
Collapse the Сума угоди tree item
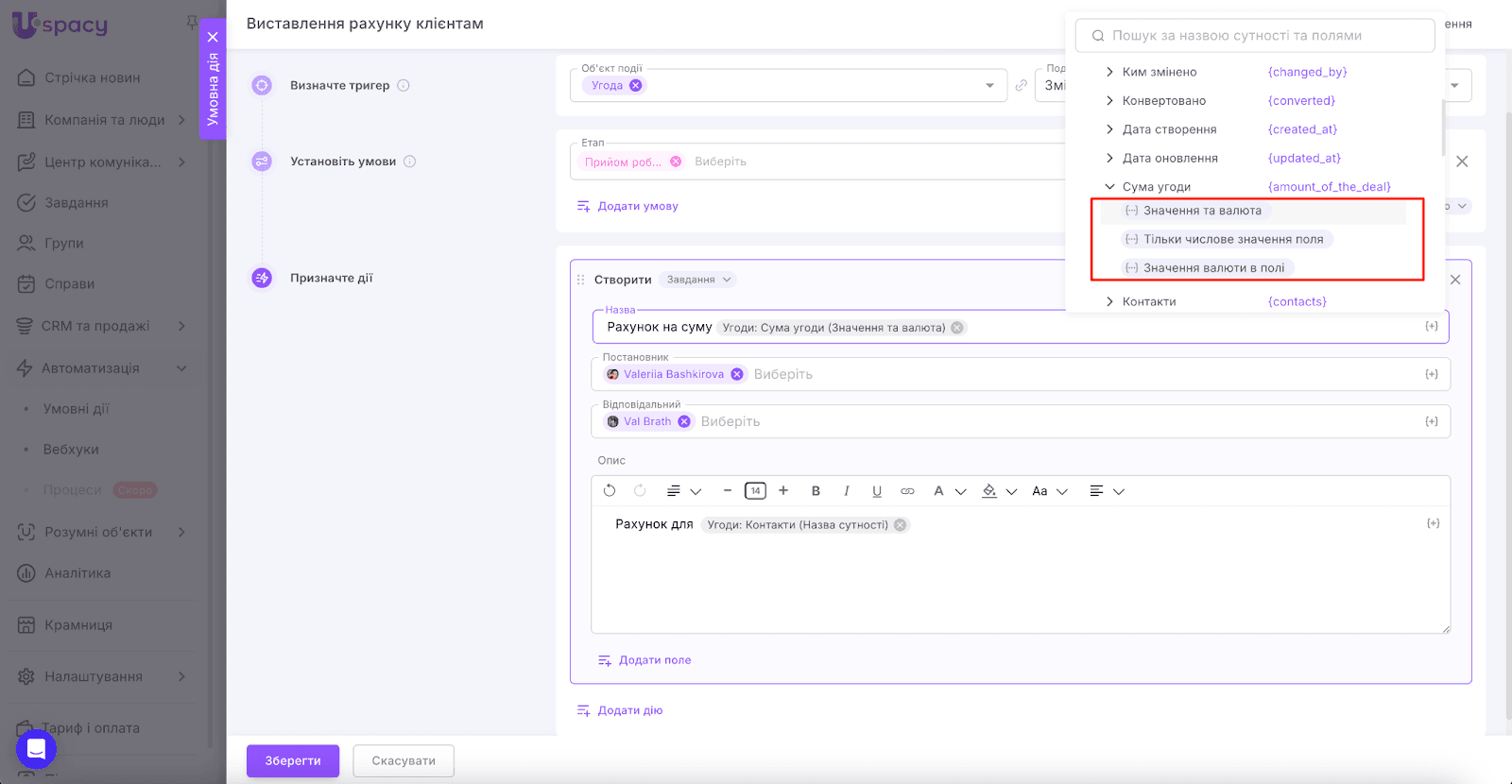click(x=1109, y=187)
